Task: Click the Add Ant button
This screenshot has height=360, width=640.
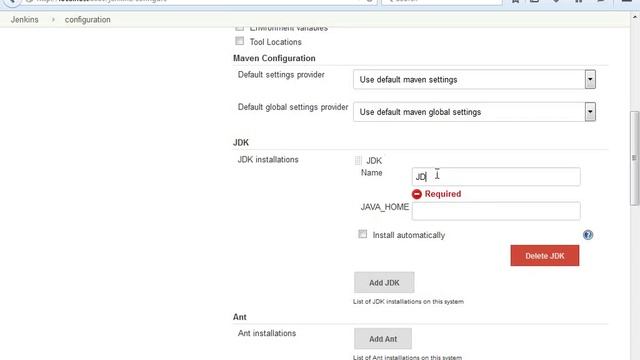Action: click(x=383, y=339)
